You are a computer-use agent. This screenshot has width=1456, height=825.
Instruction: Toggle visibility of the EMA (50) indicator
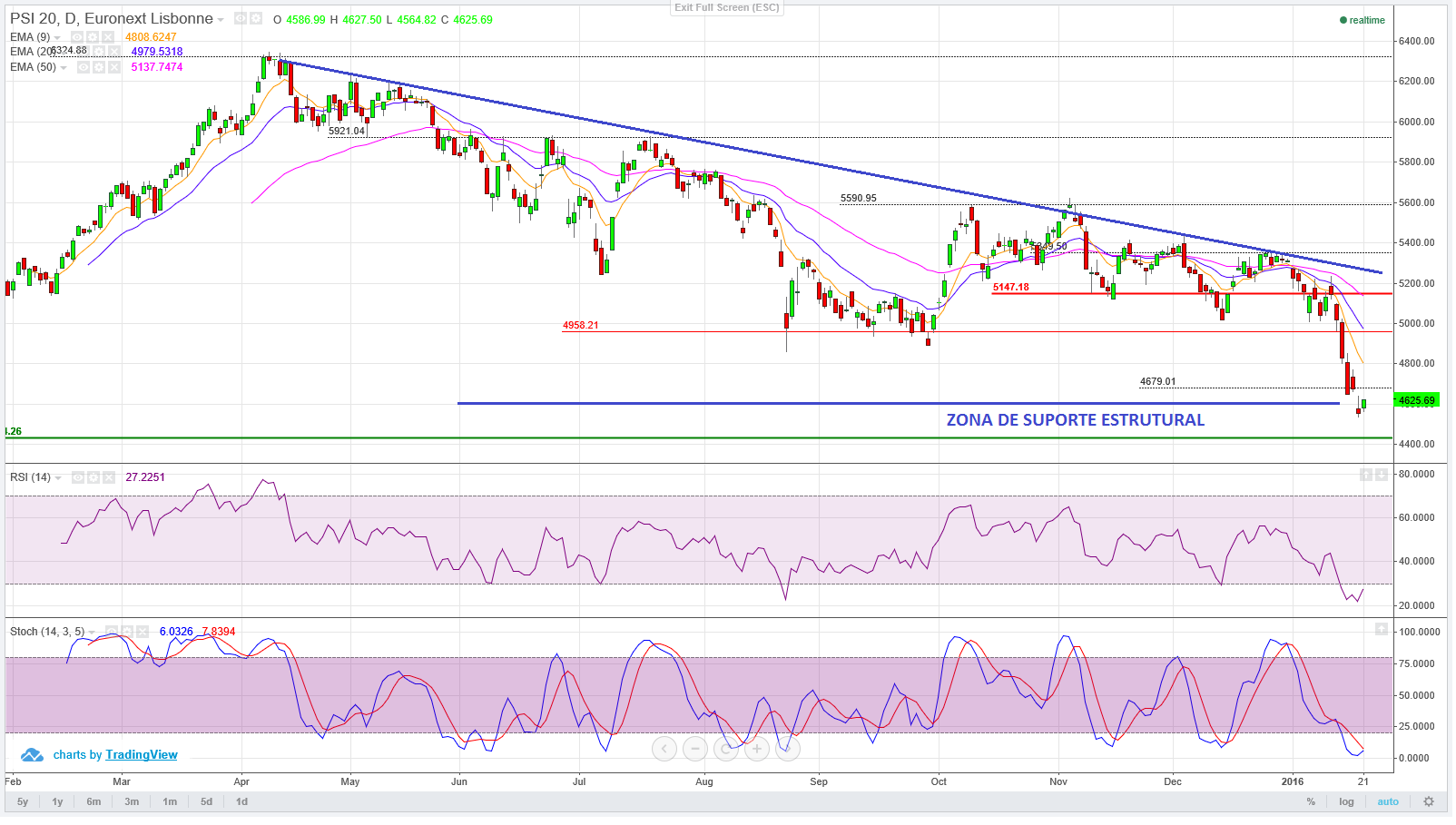pos(84,67)
